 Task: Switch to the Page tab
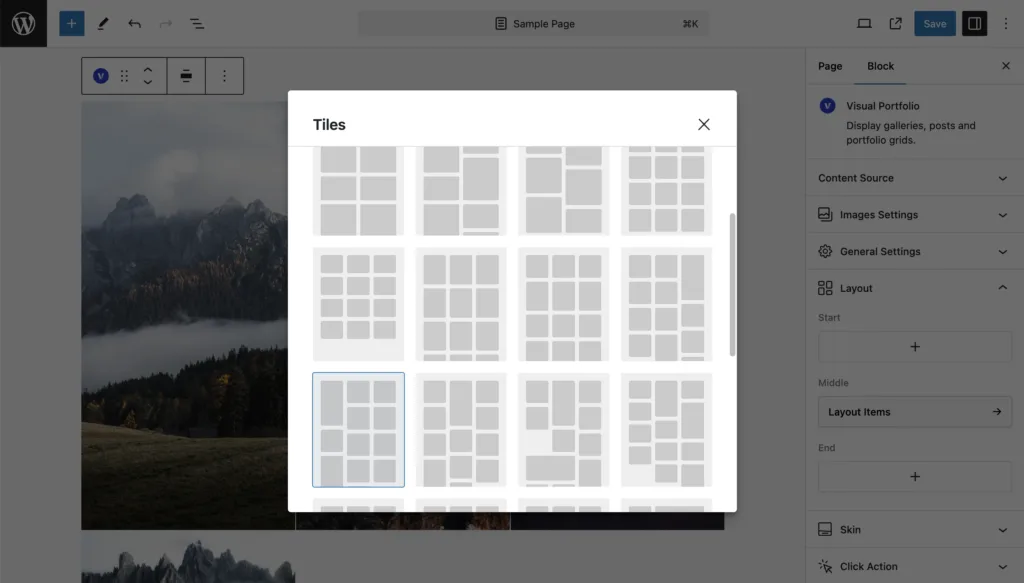point(830,66)
